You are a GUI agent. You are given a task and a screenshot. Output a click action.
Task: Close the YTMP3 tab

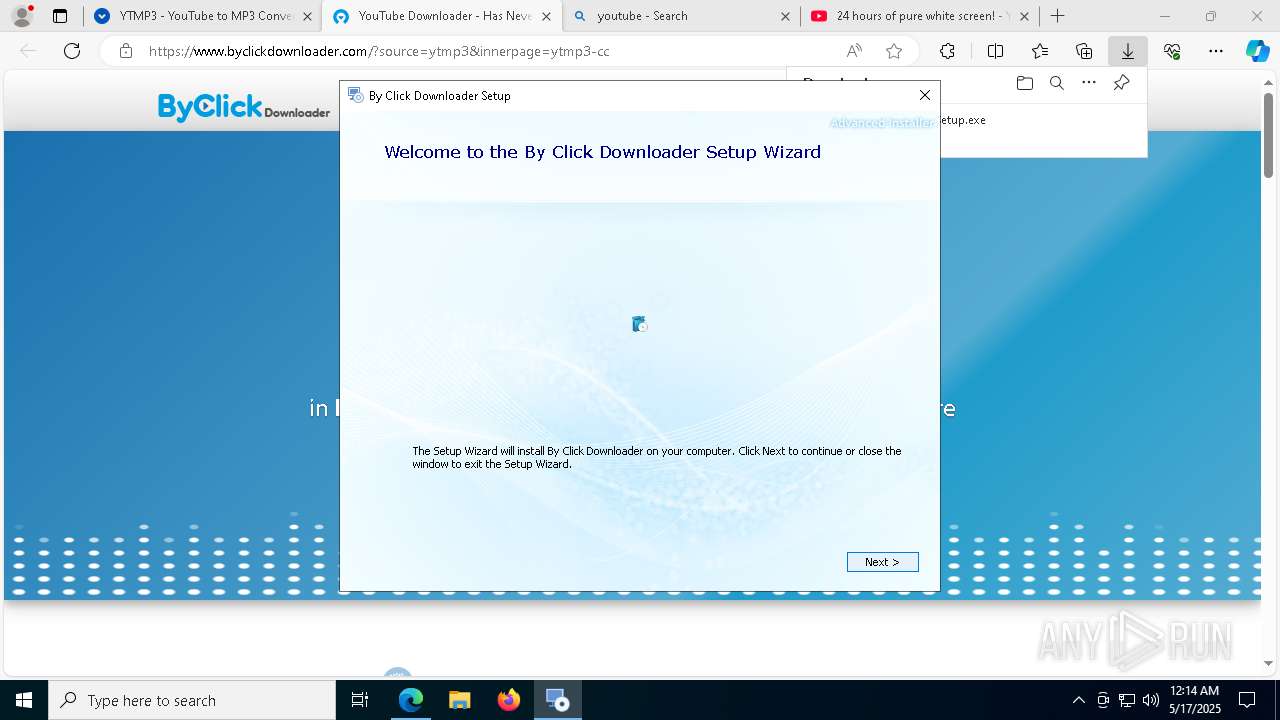tap(306, 16)
